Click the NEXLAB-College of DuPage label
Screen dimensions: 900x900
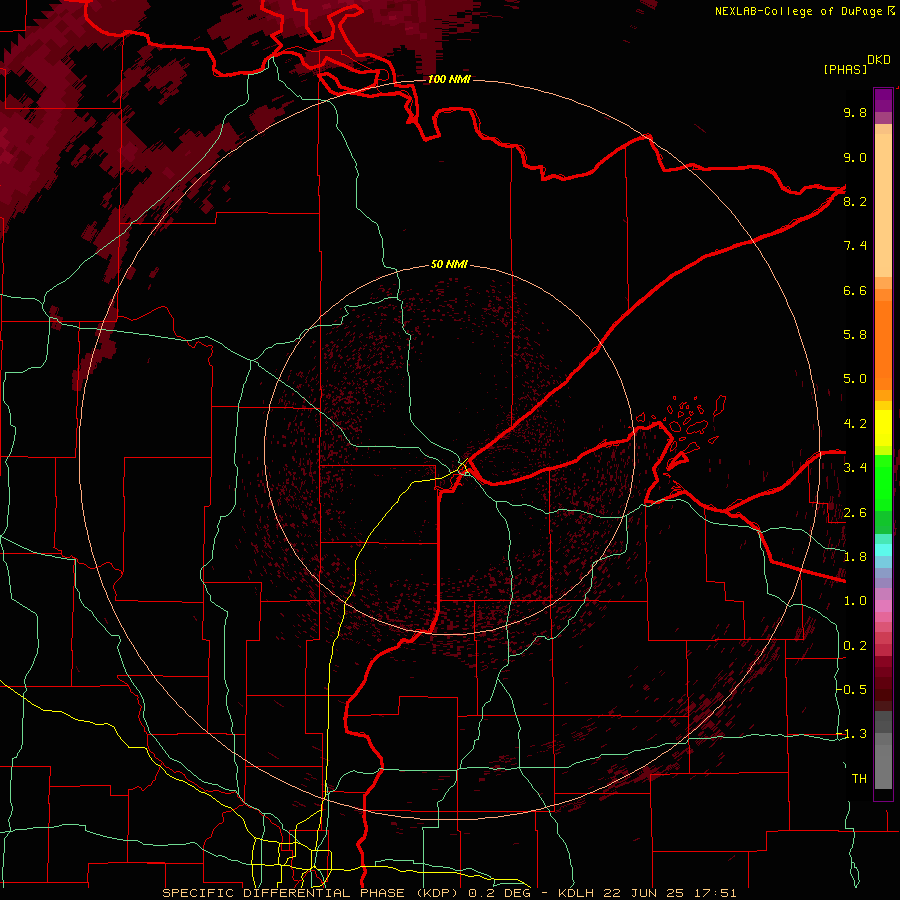click(x=799, y=11)
